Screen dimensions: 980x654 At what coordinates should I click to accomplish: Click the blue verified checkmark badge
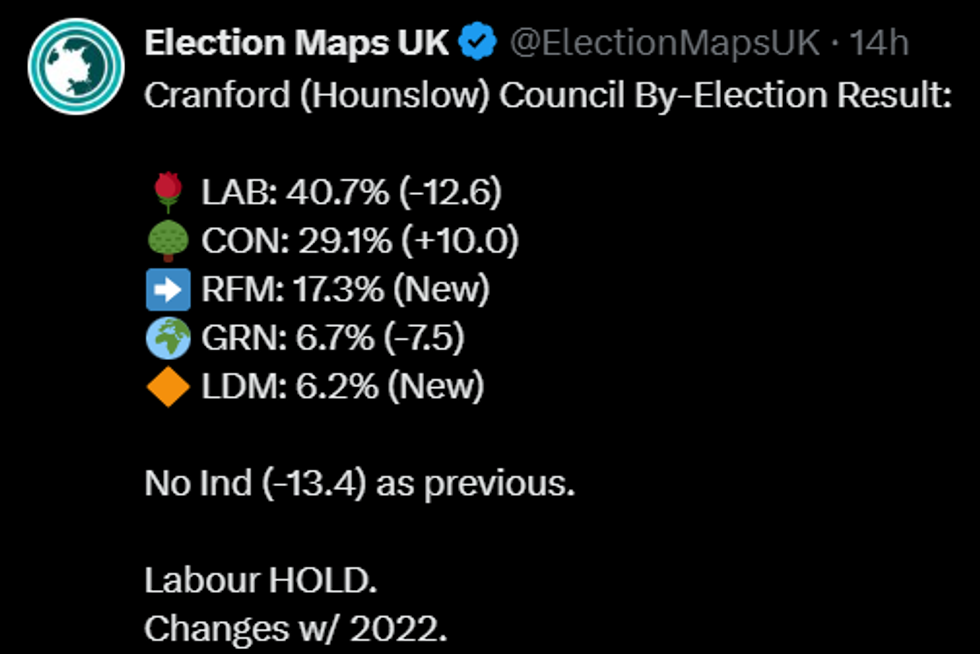coord(478,43)
